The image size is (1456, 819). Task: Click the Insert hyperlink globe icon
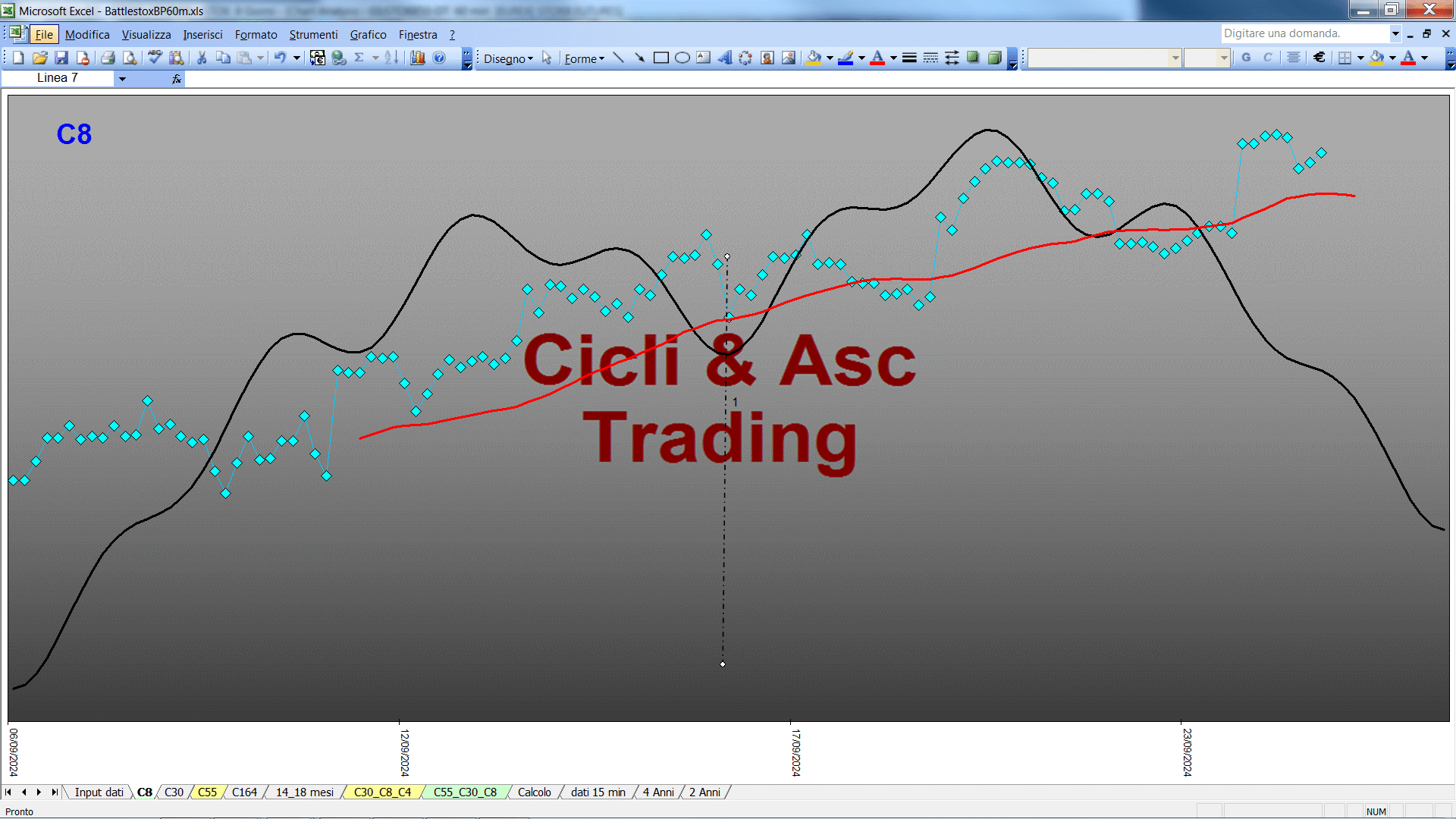click(339, 58)
